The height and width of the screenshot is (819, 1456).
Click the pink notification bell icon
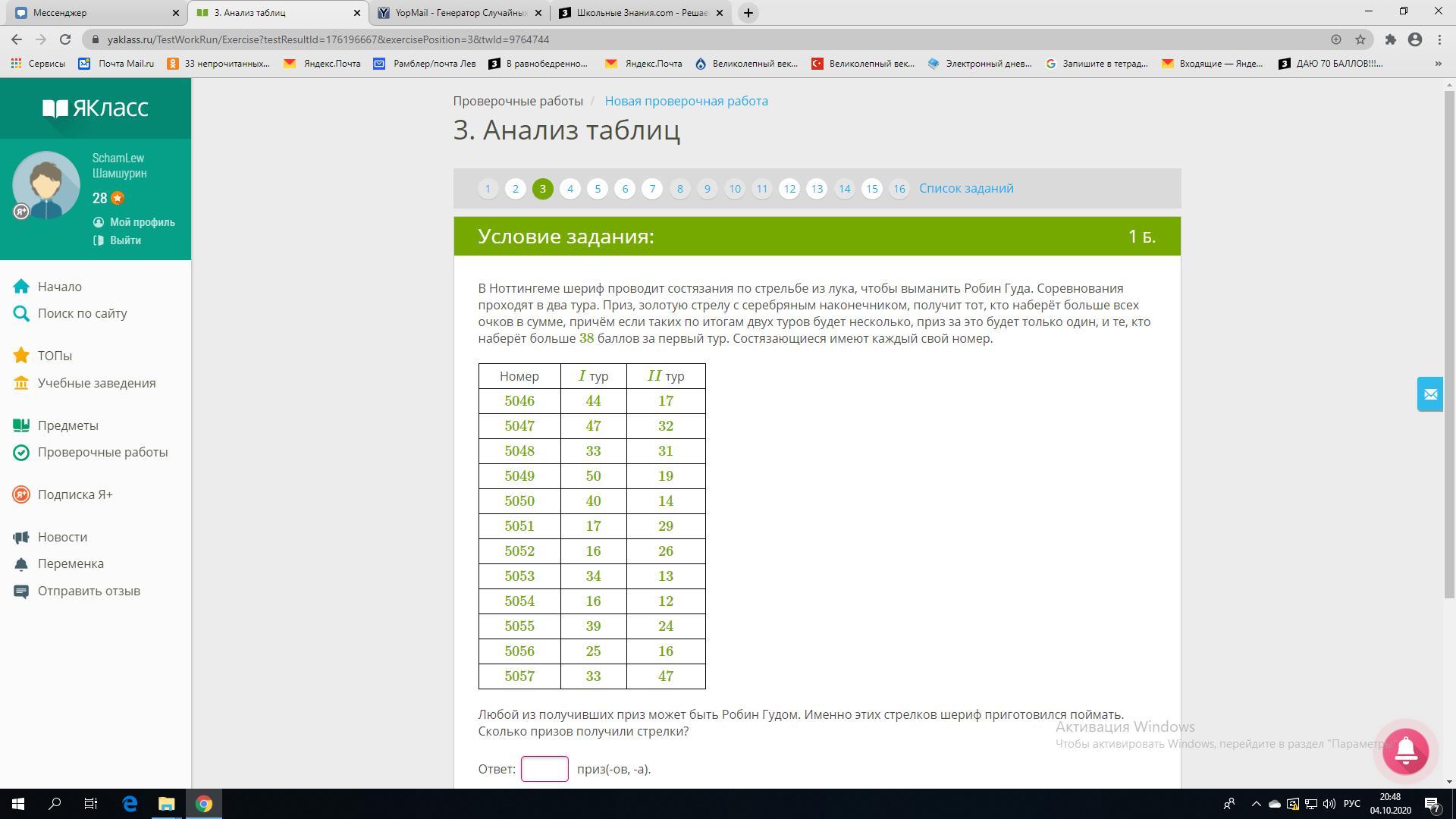[x=1405, y=751]
